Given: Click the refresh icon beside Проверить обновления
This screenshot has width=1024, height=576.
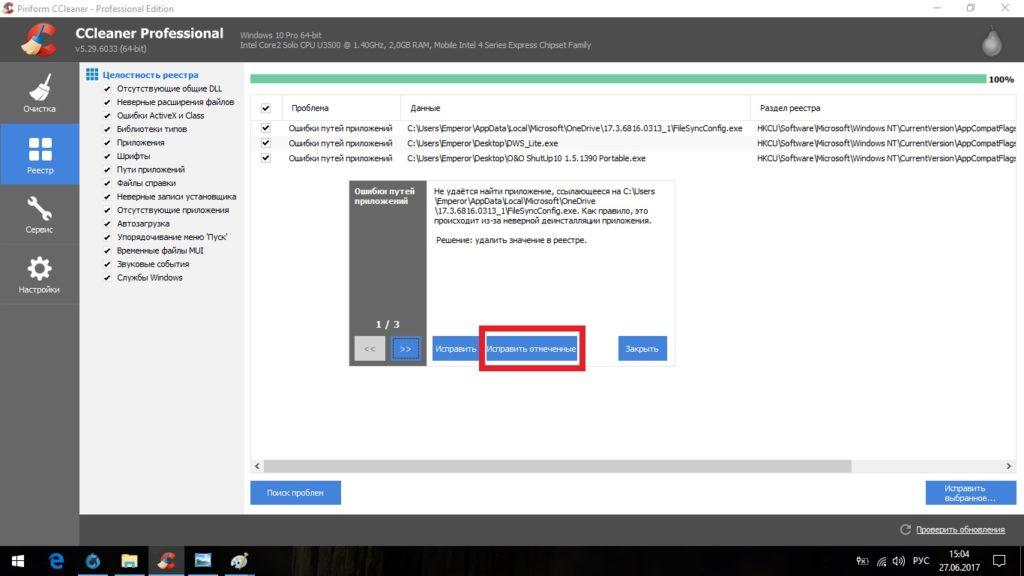Looking at the screenshot, I should 905,530.
